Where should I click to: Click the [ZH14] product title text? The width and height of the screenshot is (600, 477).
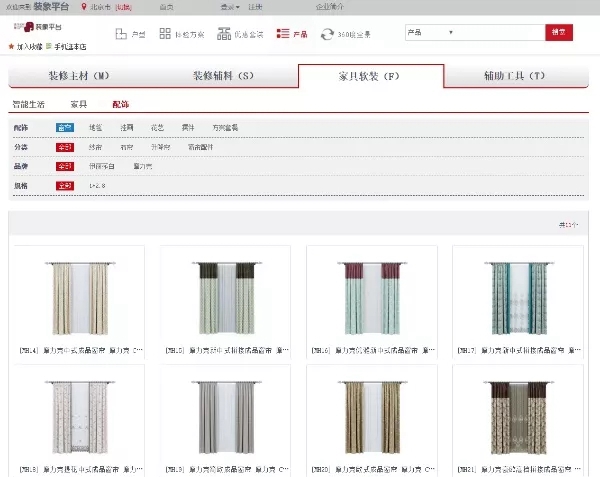coord(81,350)
